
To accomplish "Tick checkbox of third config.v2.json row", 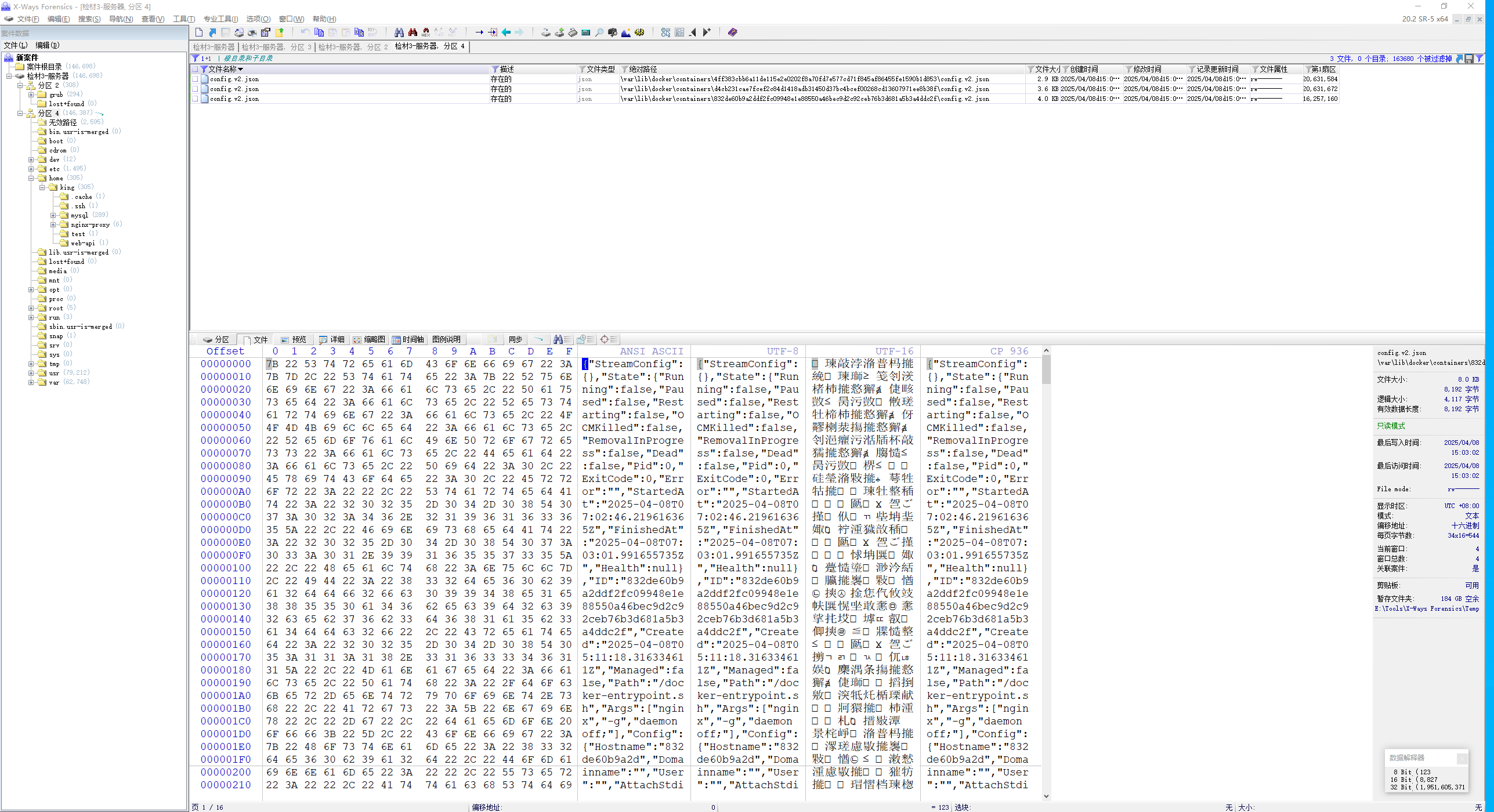I will (x=195, y=99).
